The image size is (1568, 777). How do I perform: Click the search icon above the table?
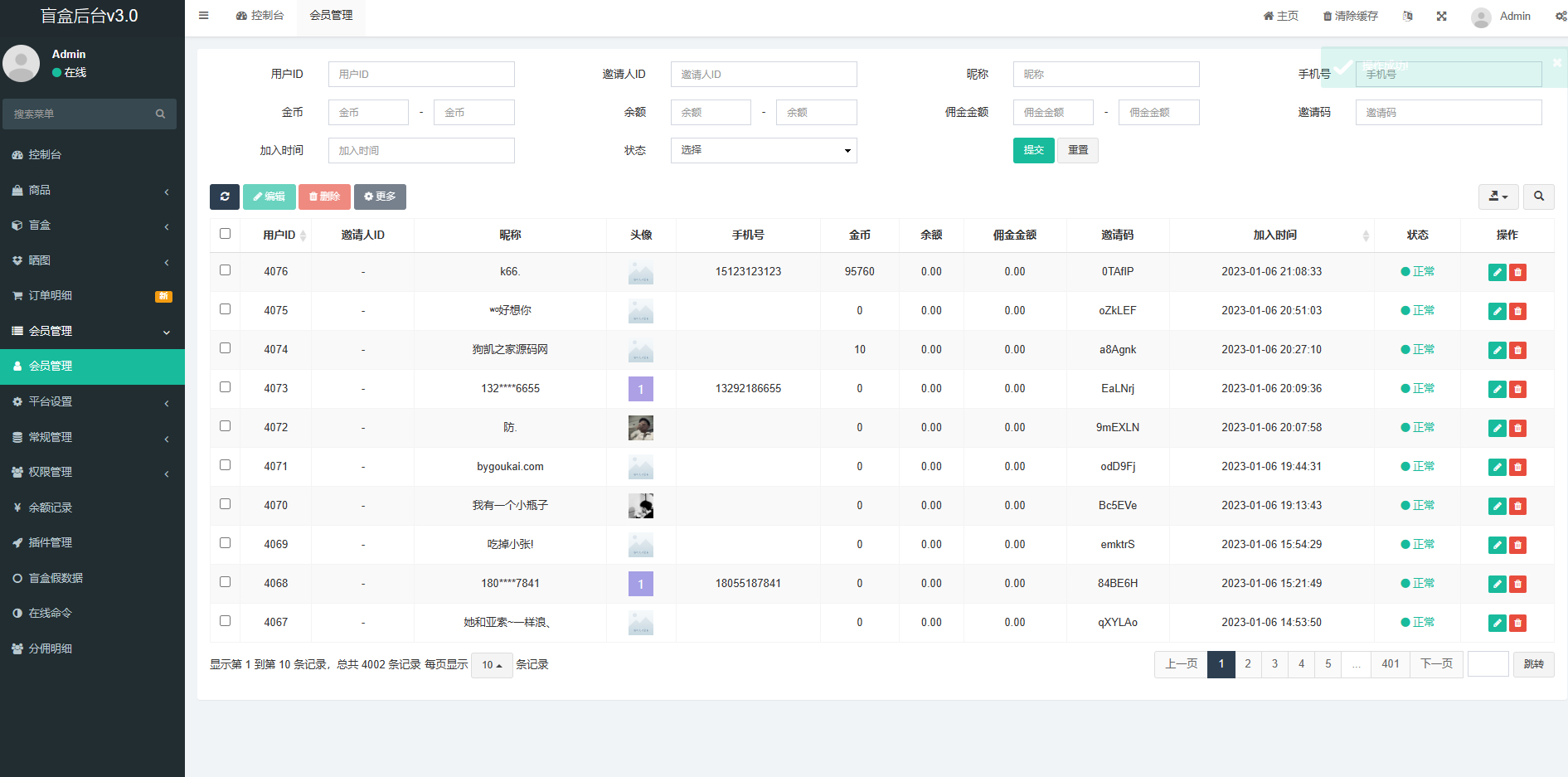pos(1538,197)
